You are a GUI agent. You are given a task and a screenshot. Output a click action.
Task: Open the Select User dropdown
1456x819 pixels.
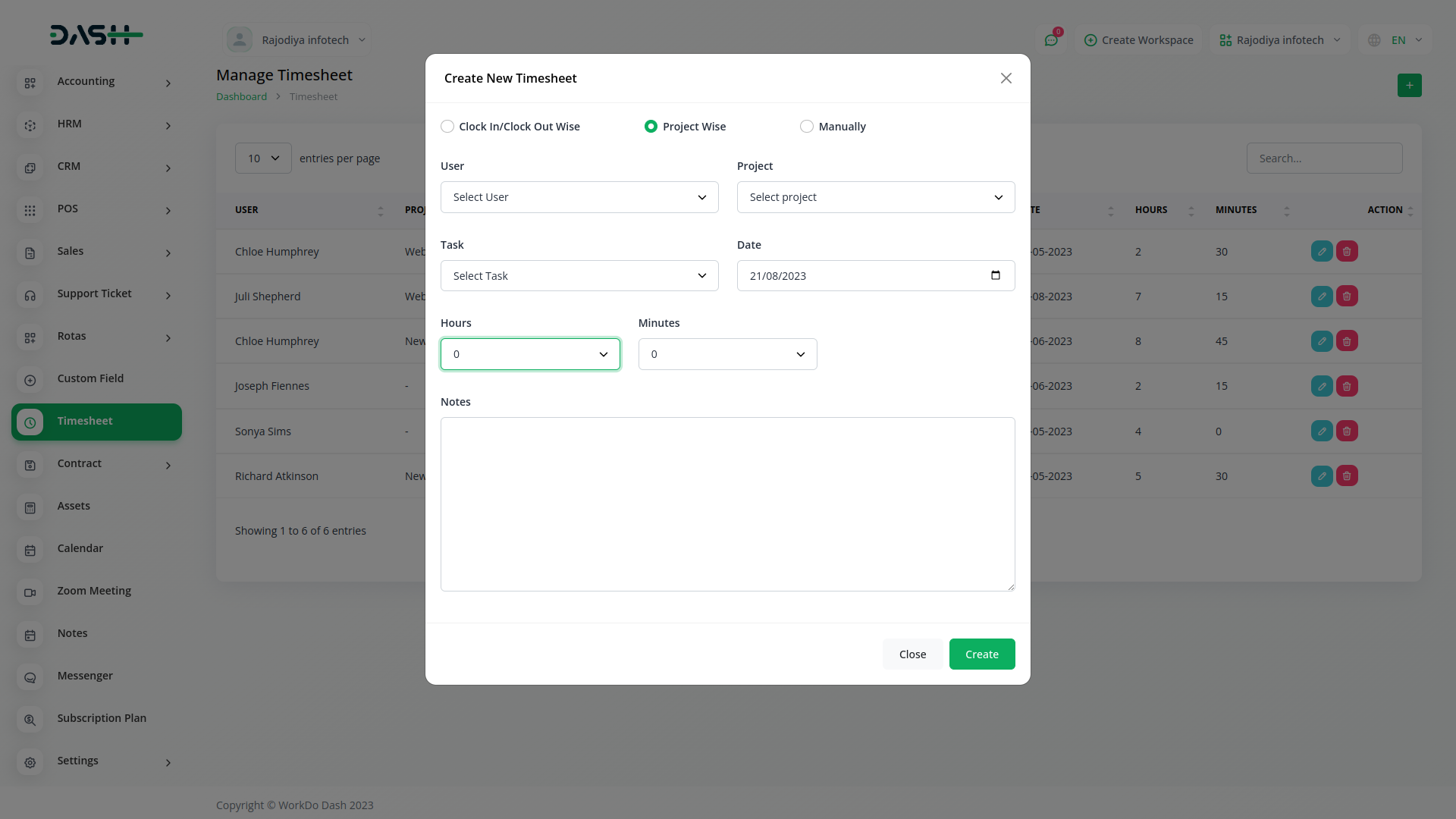[579, 196]
